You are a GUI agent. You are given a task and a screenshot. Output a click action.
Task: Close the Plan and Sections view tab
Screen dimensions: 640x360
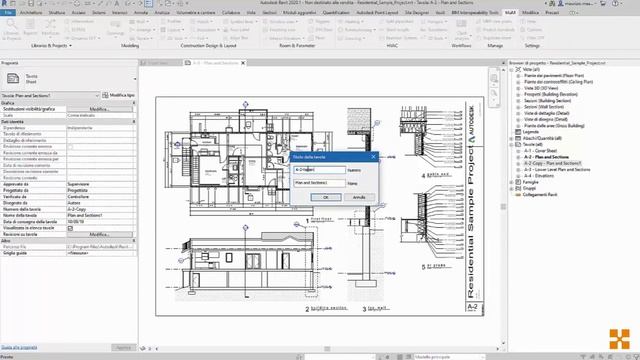pyautogui.click(x=243, y=63)
